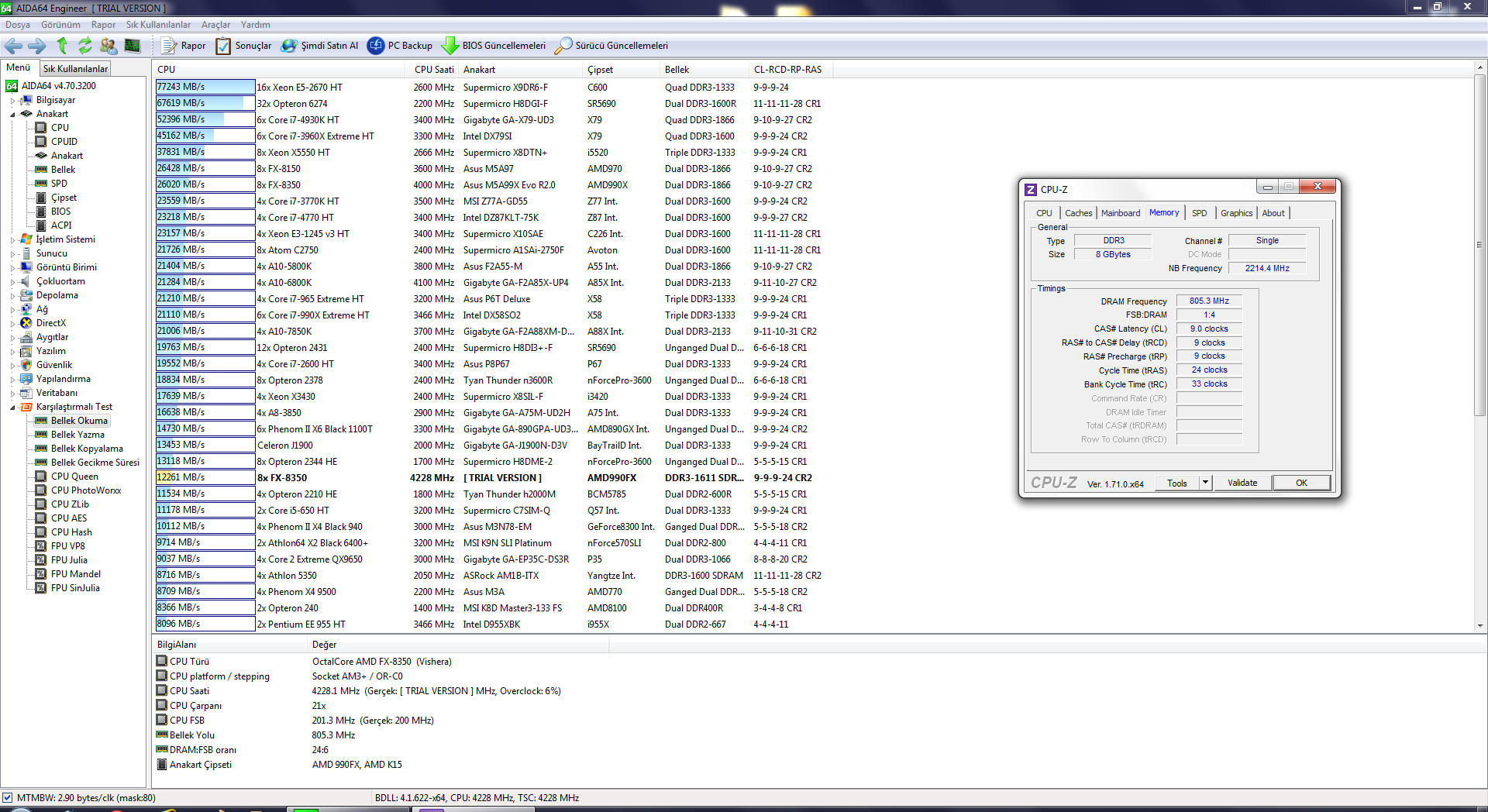This screenshot has height=812, width=1488.
Task: Select BIOS tree item
Action: point(60,212)
